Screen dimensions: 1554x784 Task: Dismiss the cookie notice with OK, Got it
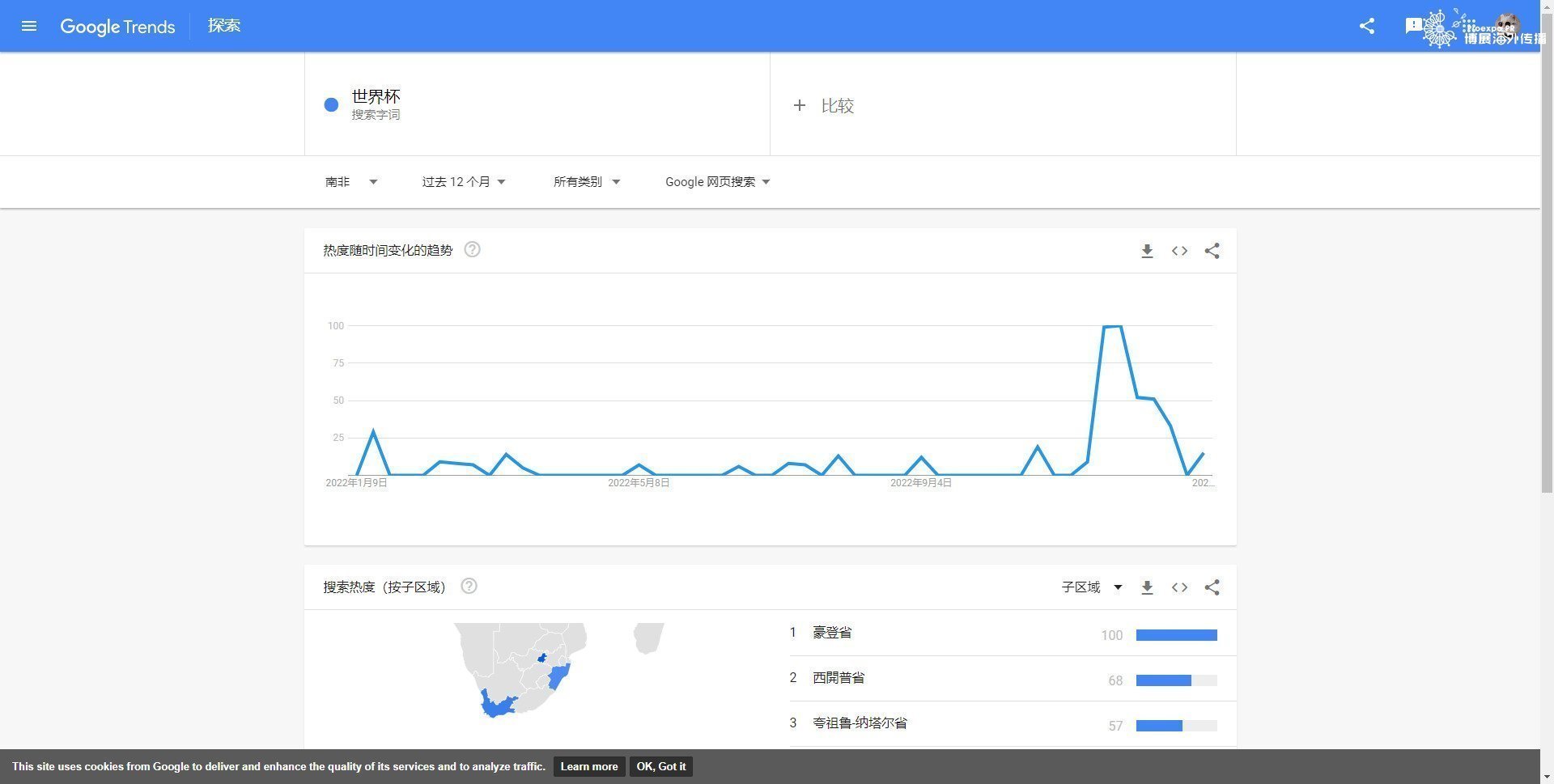(x=661, y=766)
